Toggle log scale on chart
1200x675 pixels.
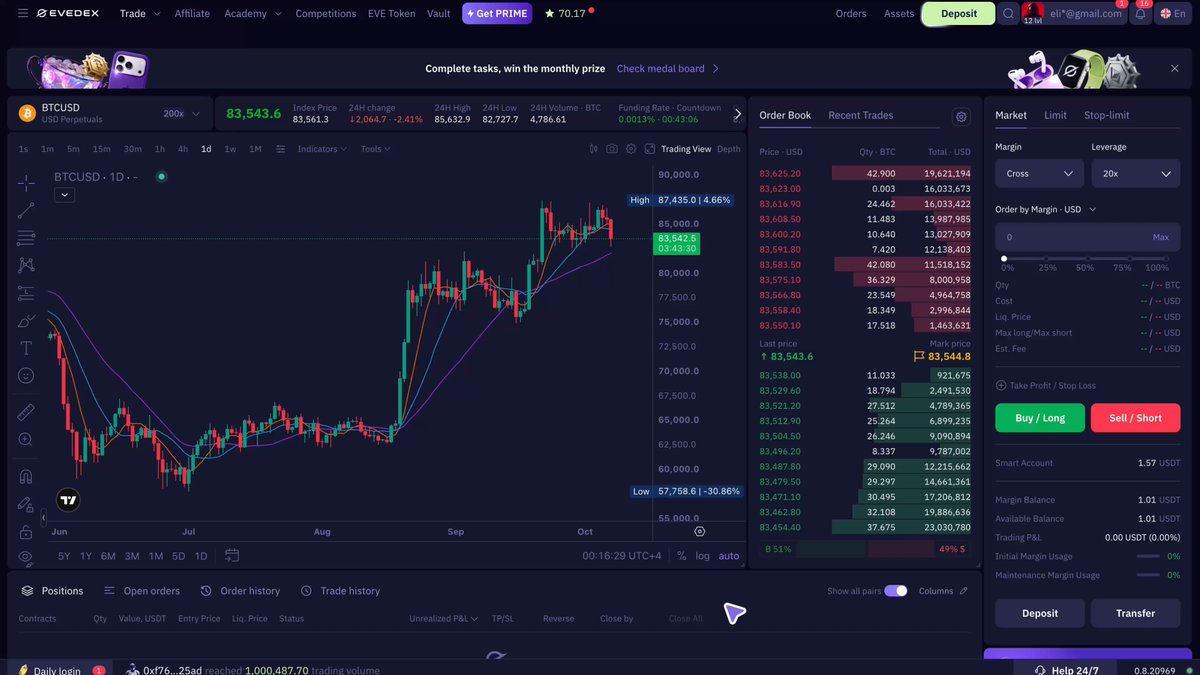(x=703, y=556)
